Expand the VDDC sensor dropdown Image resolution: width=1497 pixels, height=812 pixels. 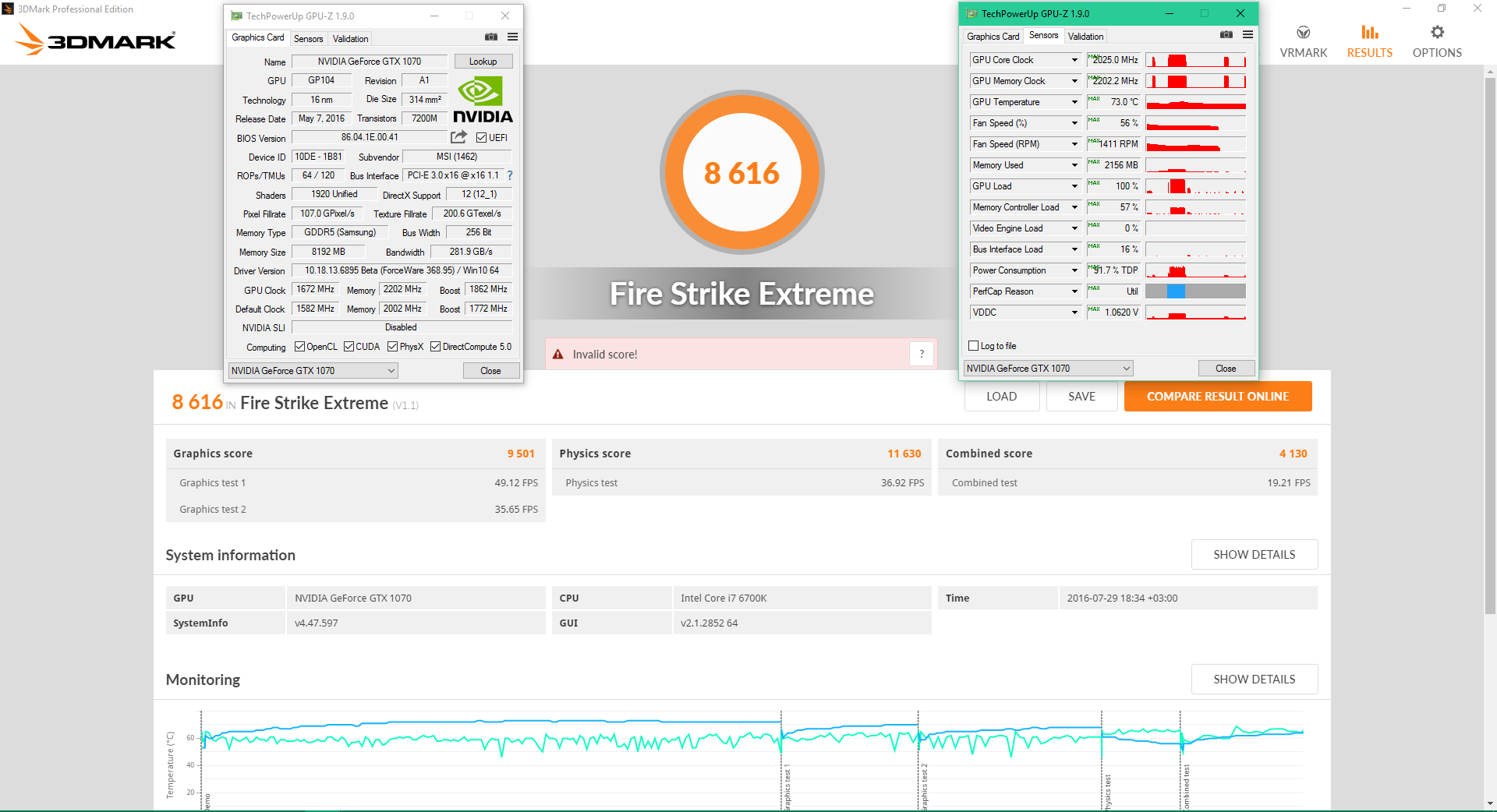point(1074,312)
